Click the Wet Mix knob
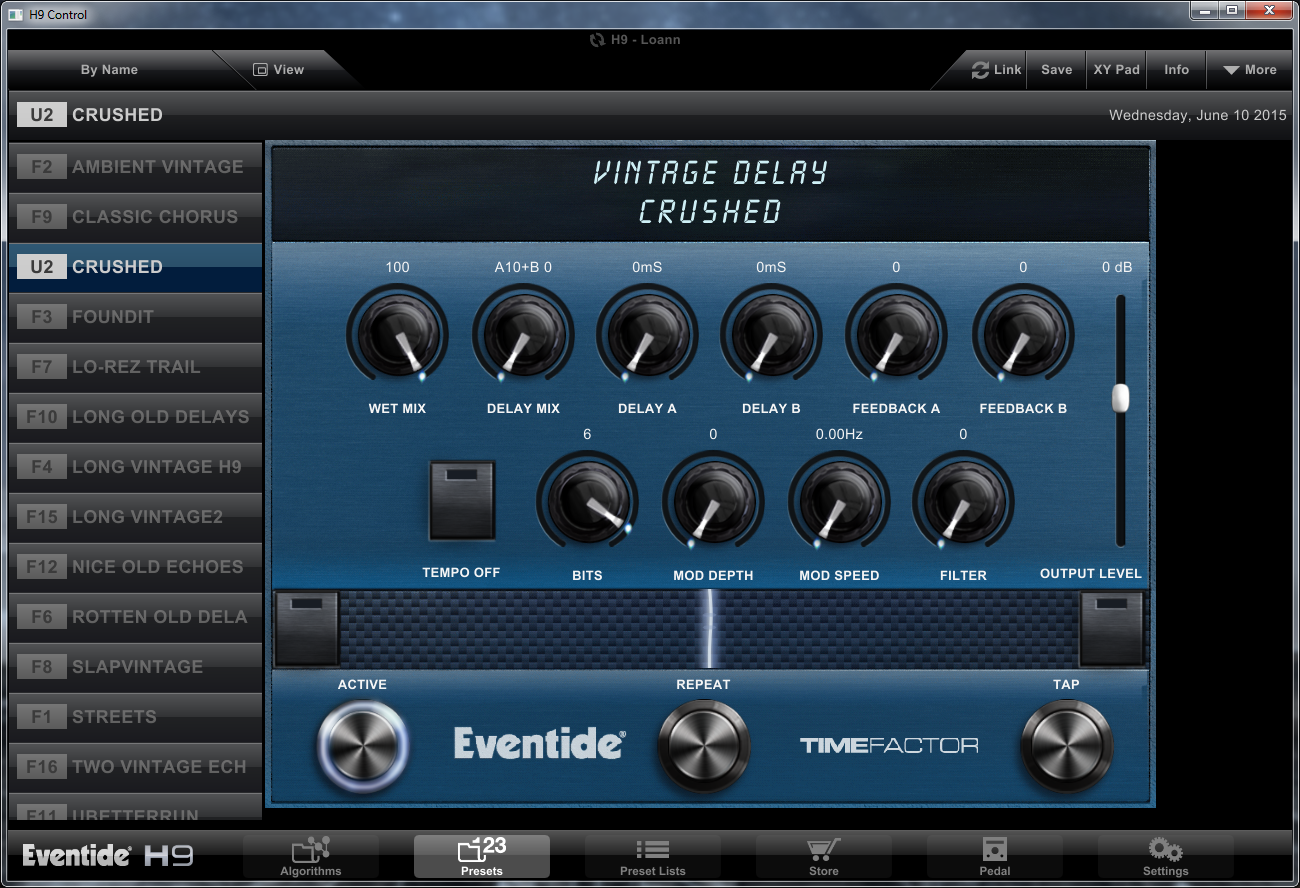1300x888 pixels. tap(397, 335)
